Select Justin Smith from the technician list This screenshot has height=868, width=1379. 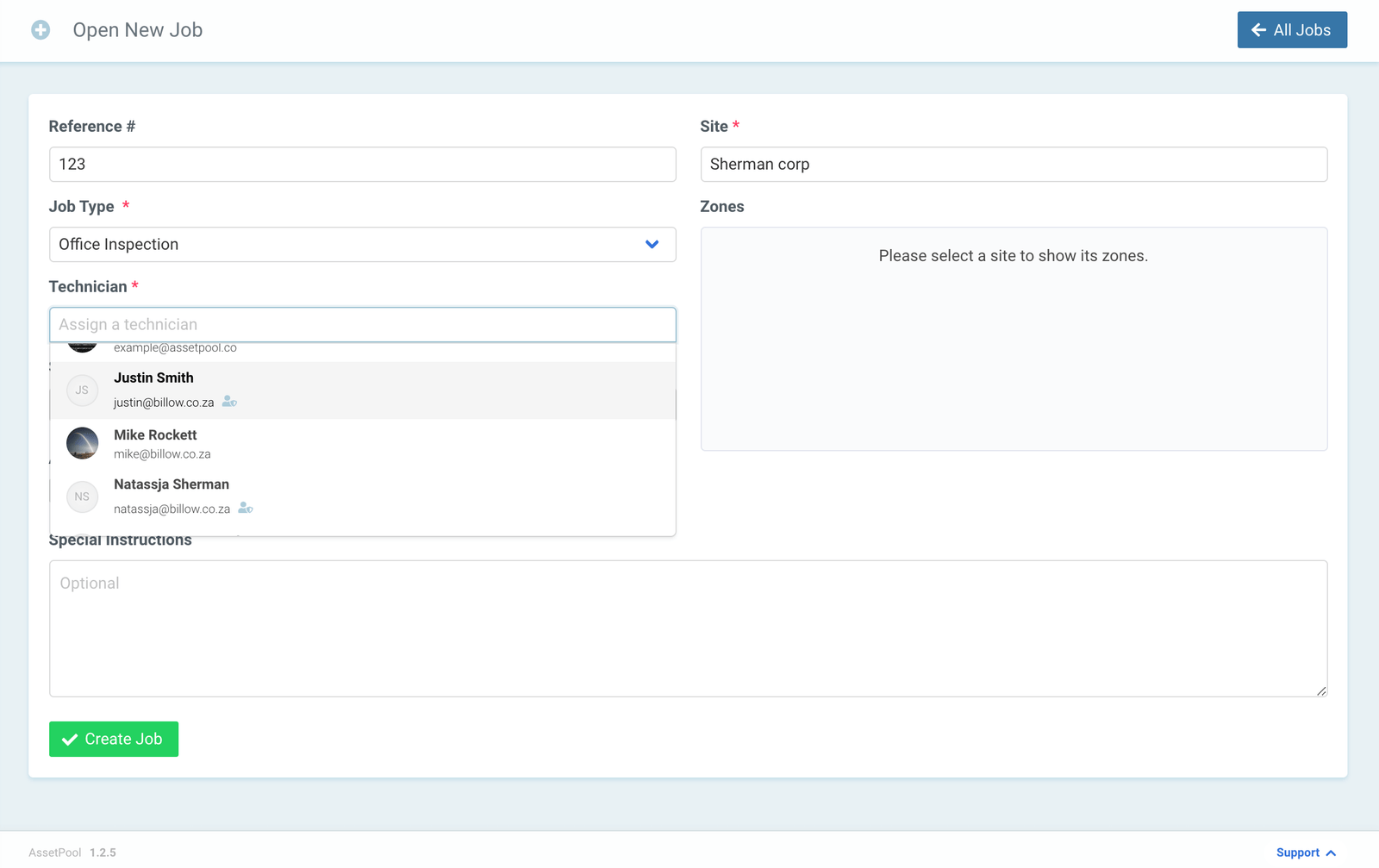[x=362, y=390]
